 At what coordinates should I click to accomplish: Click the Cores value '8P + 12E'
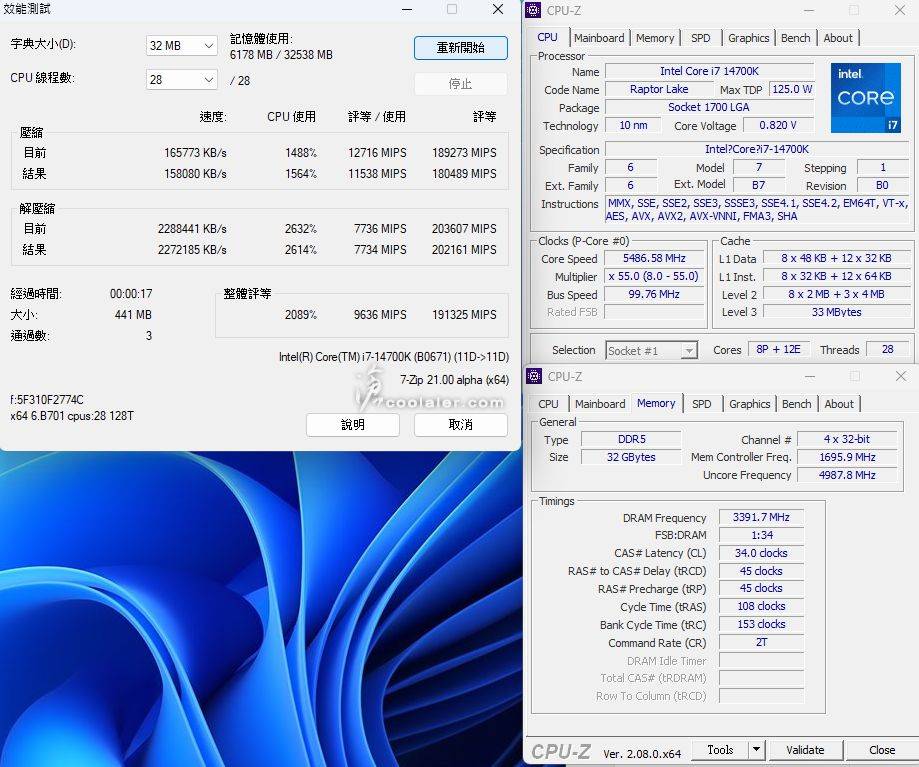pos(778,350)
